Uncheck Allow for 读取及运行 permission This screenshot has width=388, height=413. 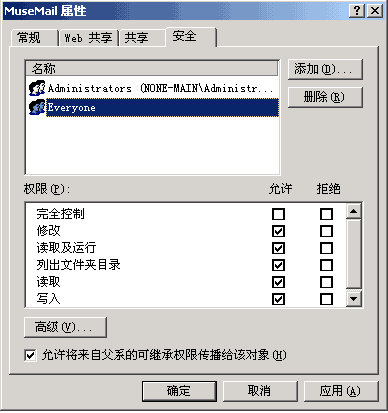(278, 248)
